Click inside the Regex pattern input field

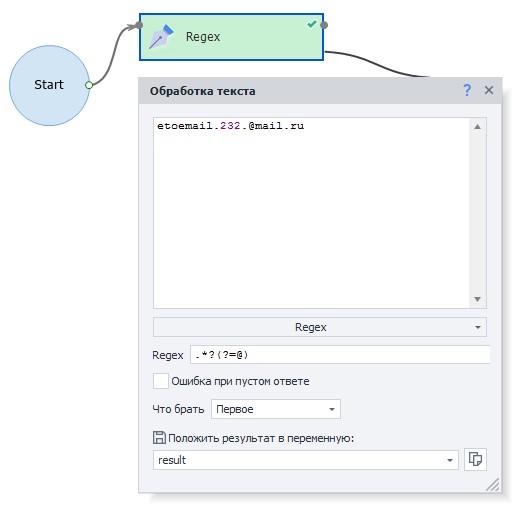tap(340, 355)
